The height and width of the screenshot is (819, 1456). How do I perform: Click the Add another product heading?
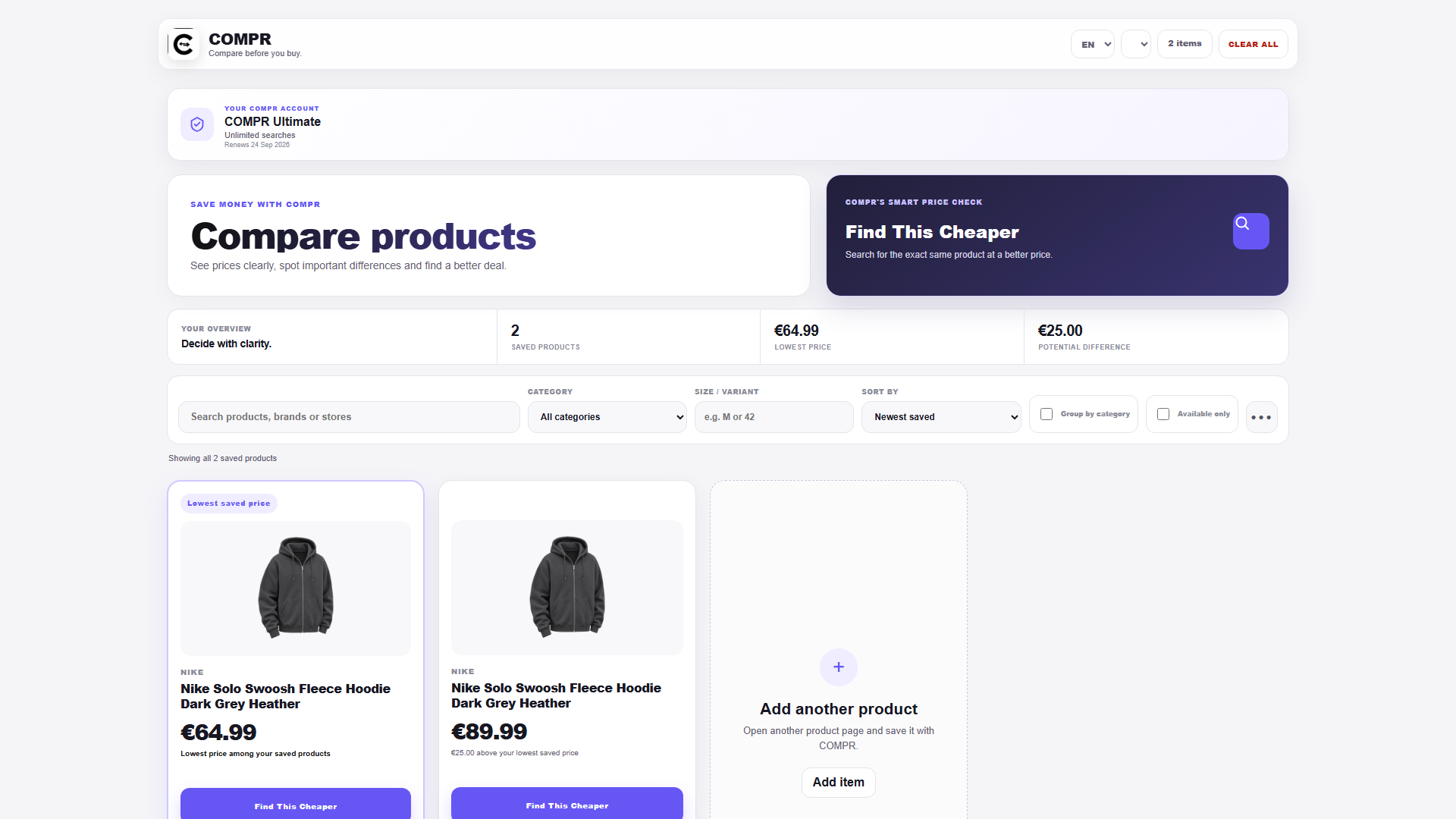coord(839,709)
